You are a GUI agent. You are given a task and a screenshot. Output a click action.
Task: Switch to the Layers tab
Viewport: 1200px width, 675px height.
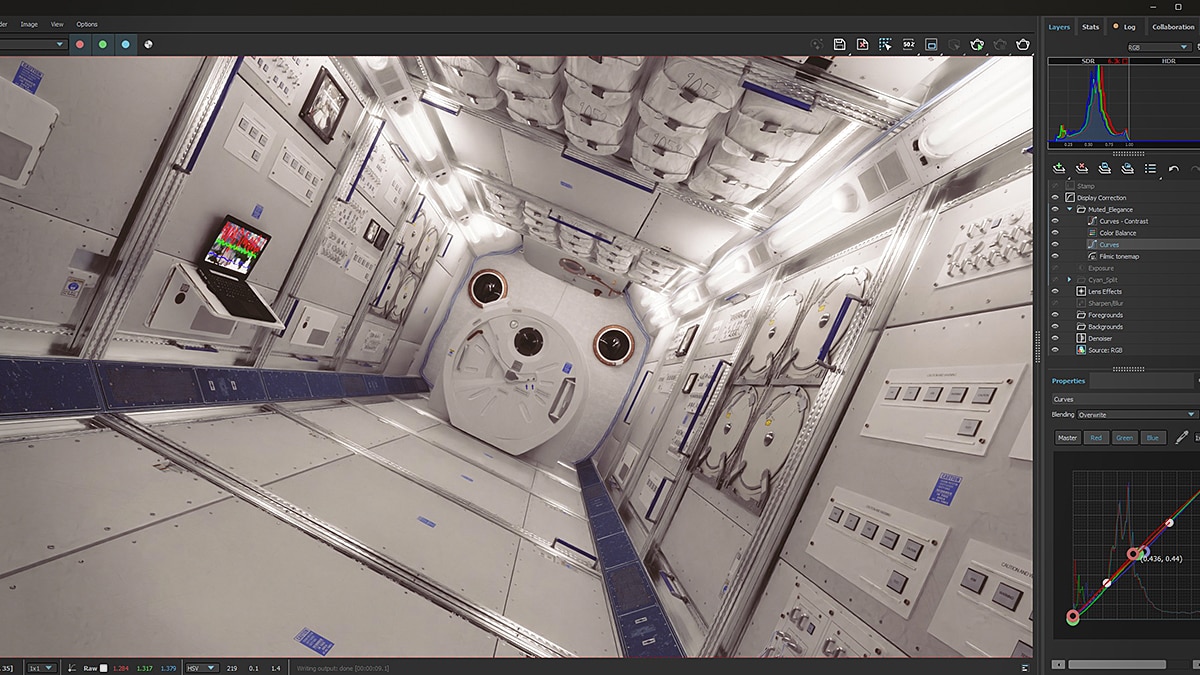1059,27
